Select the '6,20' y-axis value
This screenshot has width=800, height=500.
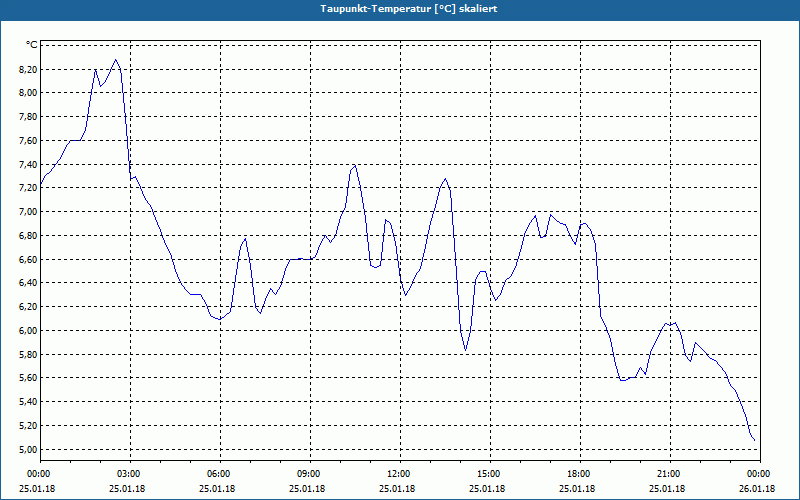click(28, 307)
